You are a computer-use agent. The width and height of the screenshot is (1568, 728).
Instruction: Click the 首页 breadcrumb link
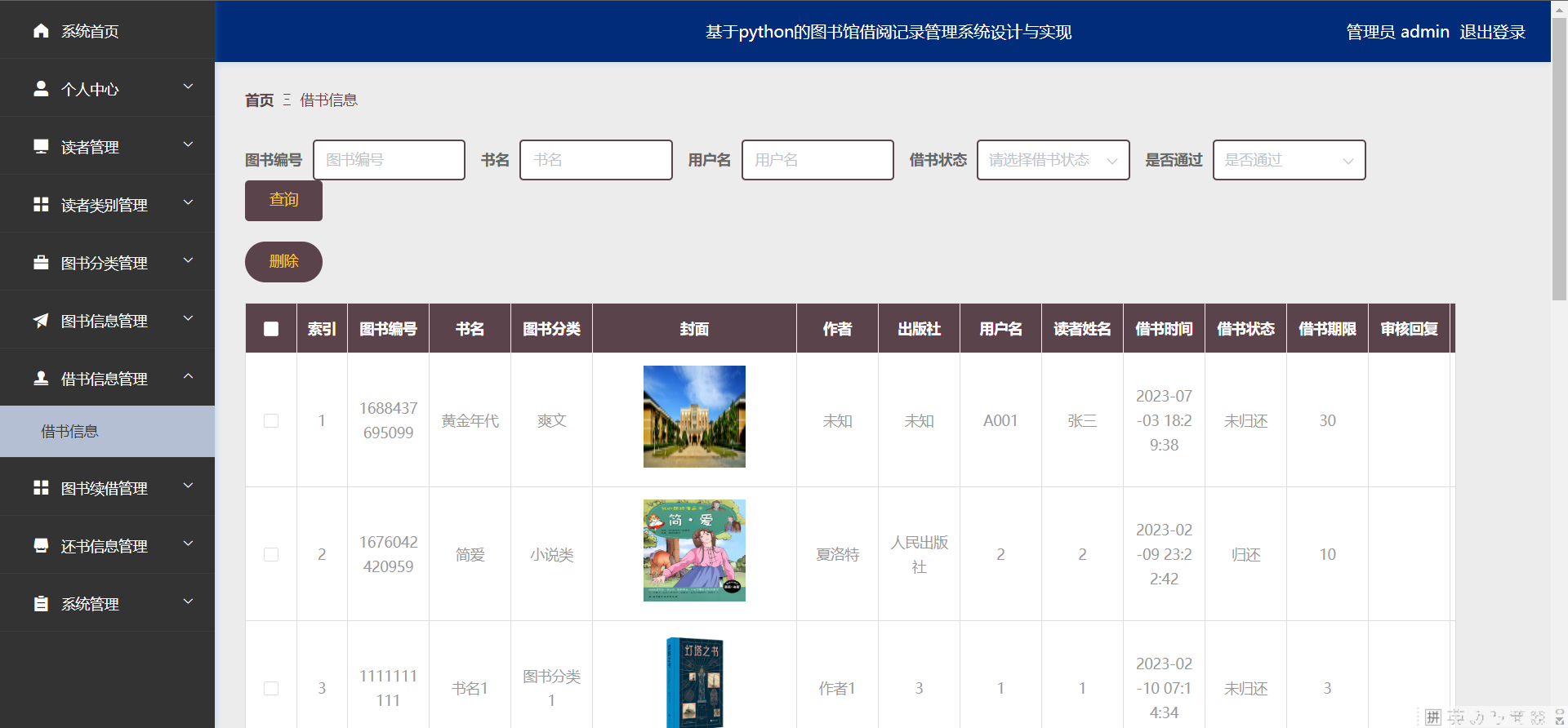pos(260,100)
